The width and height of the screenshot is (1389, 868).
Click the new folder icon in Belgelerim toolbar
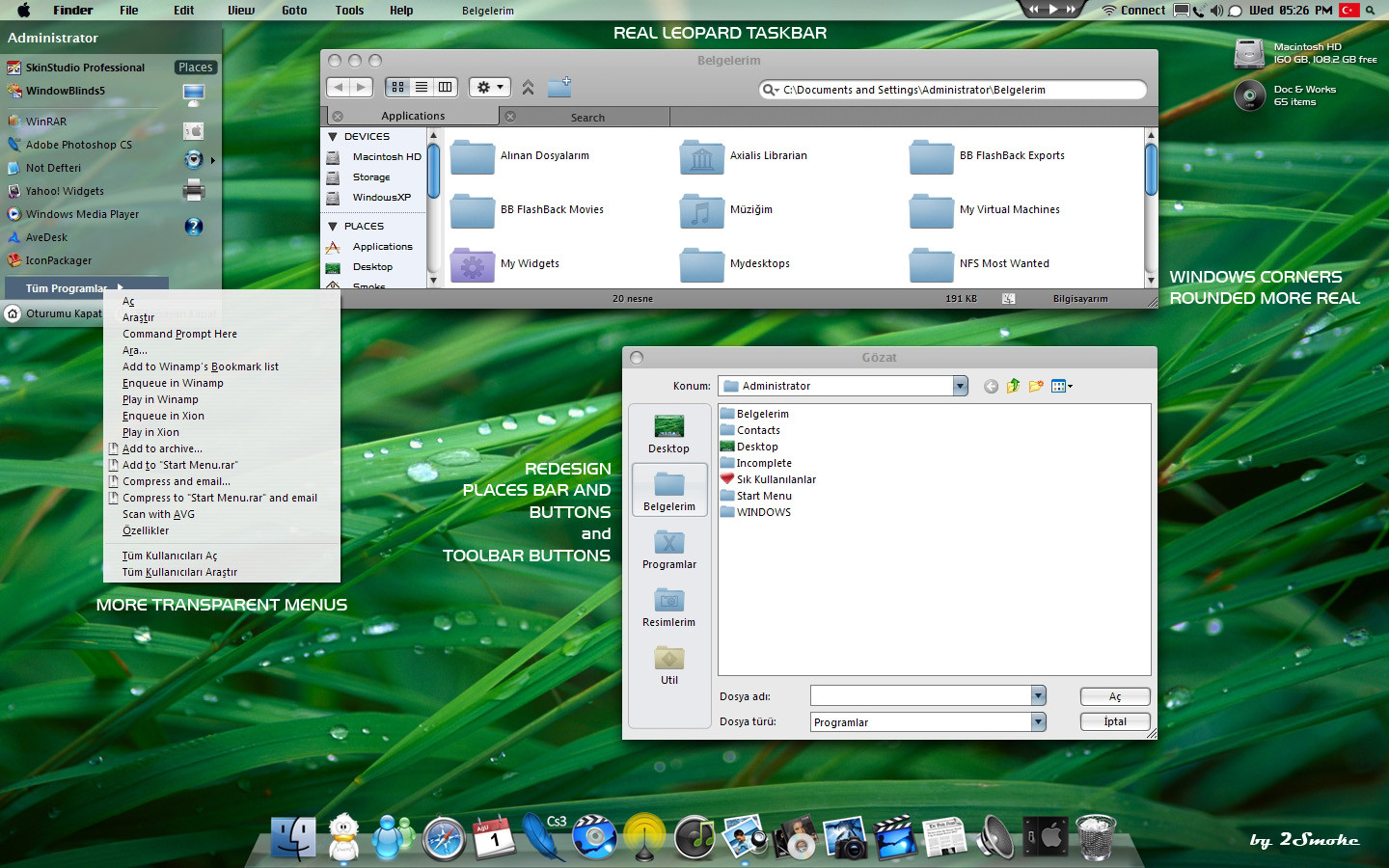pos(559,87)
